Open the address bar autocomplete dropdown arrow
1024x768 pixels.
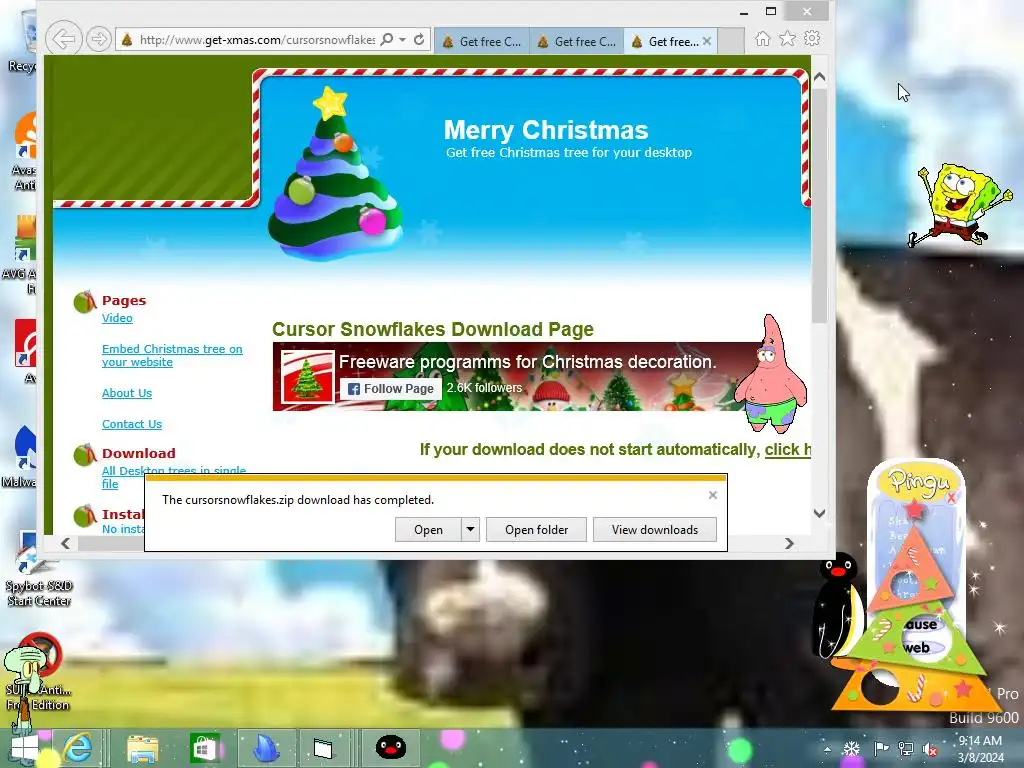403,39
